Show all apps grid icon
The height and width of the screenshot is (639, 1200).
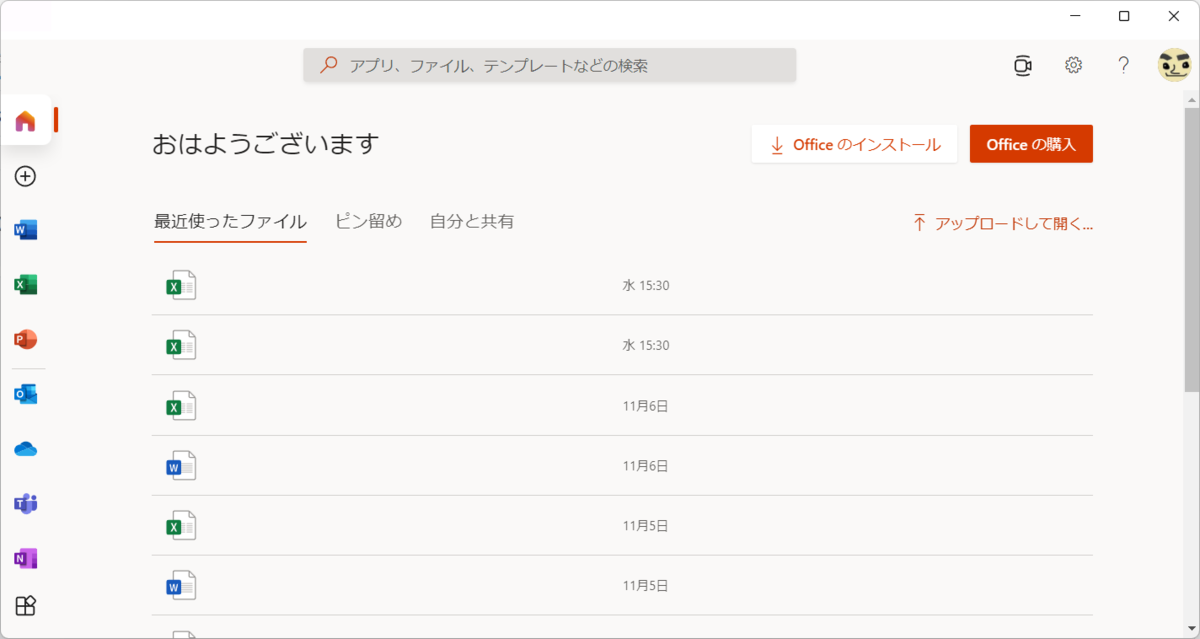coord(26,606)
